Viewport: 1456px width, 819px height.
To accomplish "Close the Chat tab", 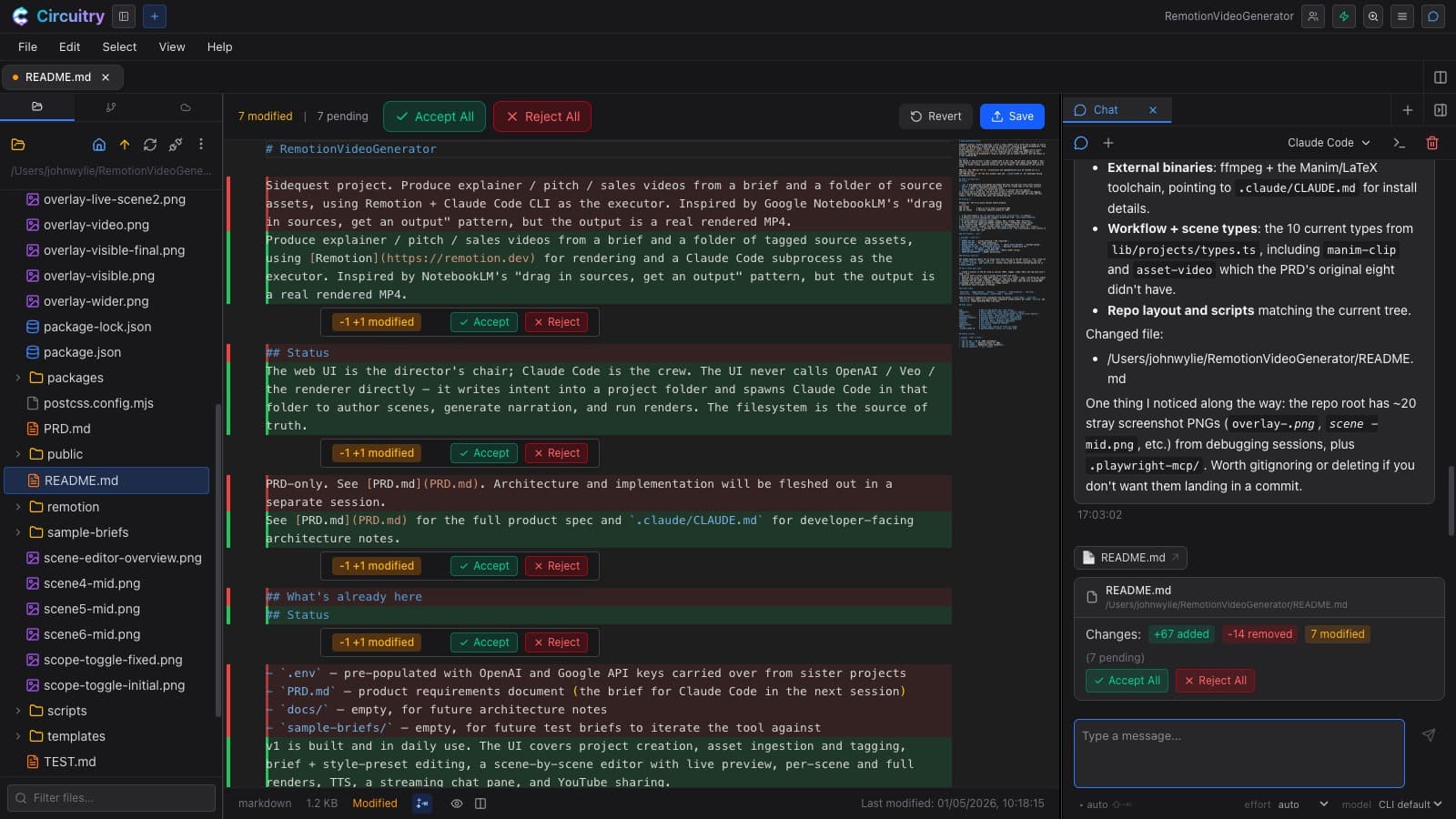I will click(x=1153, y=110).
